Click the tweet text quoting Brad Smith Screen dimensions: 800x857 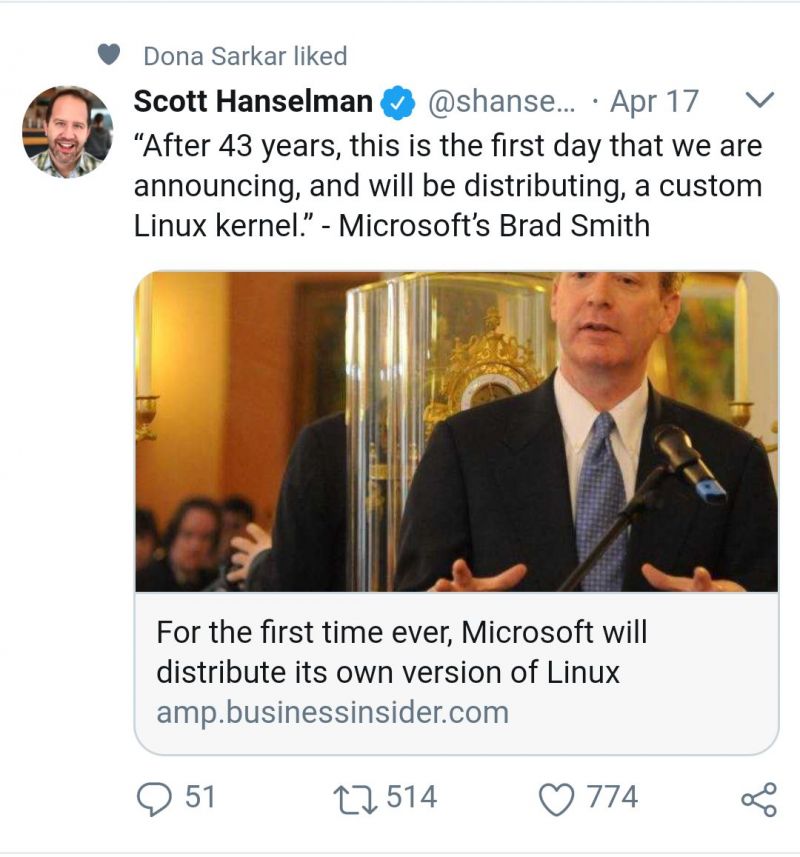(x=447, y=186)
